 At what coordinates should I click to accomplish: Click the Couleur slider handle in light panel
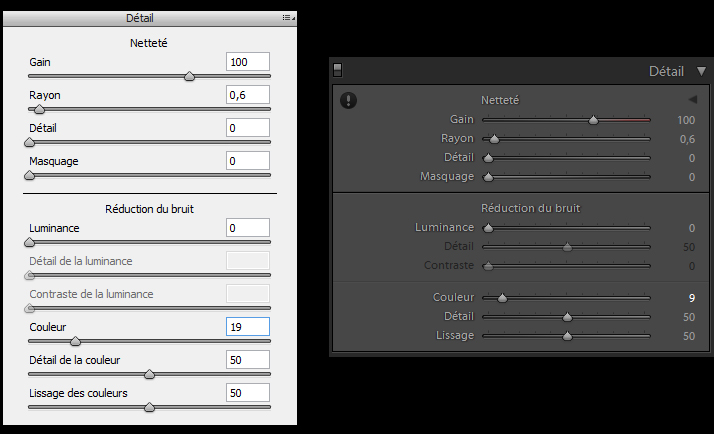click(x=76, y=341)
